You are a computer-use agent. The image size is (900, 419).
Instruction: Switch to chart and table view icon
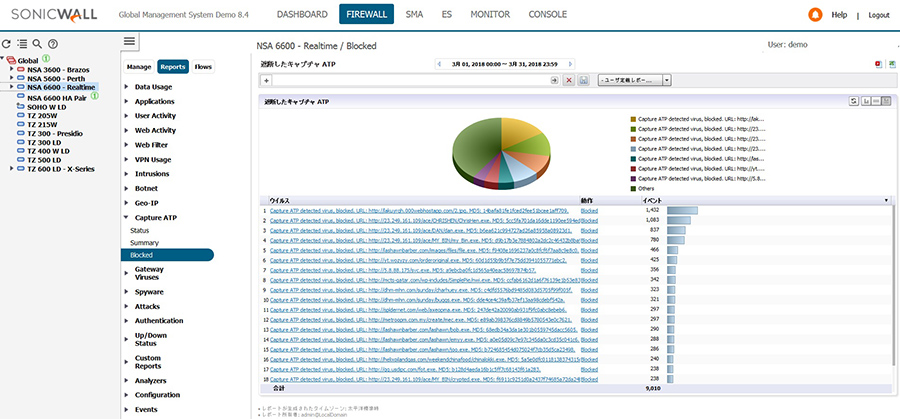tap(886, 101)
